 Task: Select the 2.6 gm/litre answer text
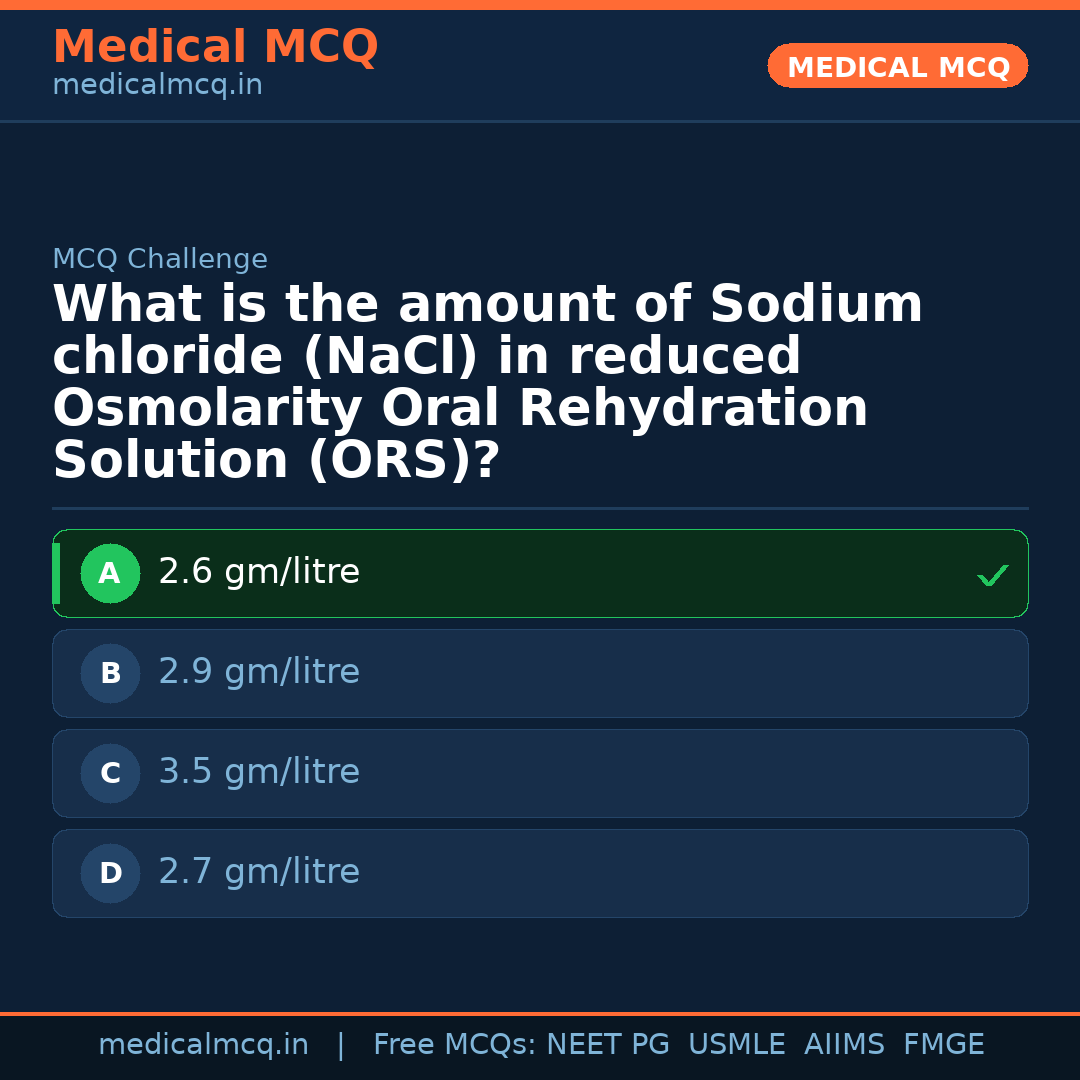click(x=259, y=572)
